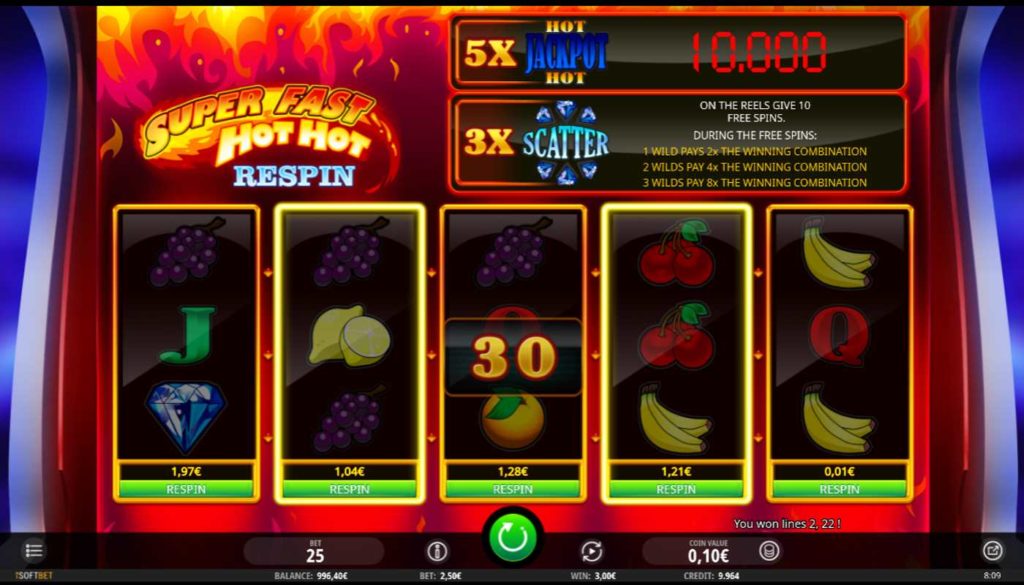This screenshot has width=1024, height=585.
Task: Respin the fourth reel for 1,21€
Action: 676,489
